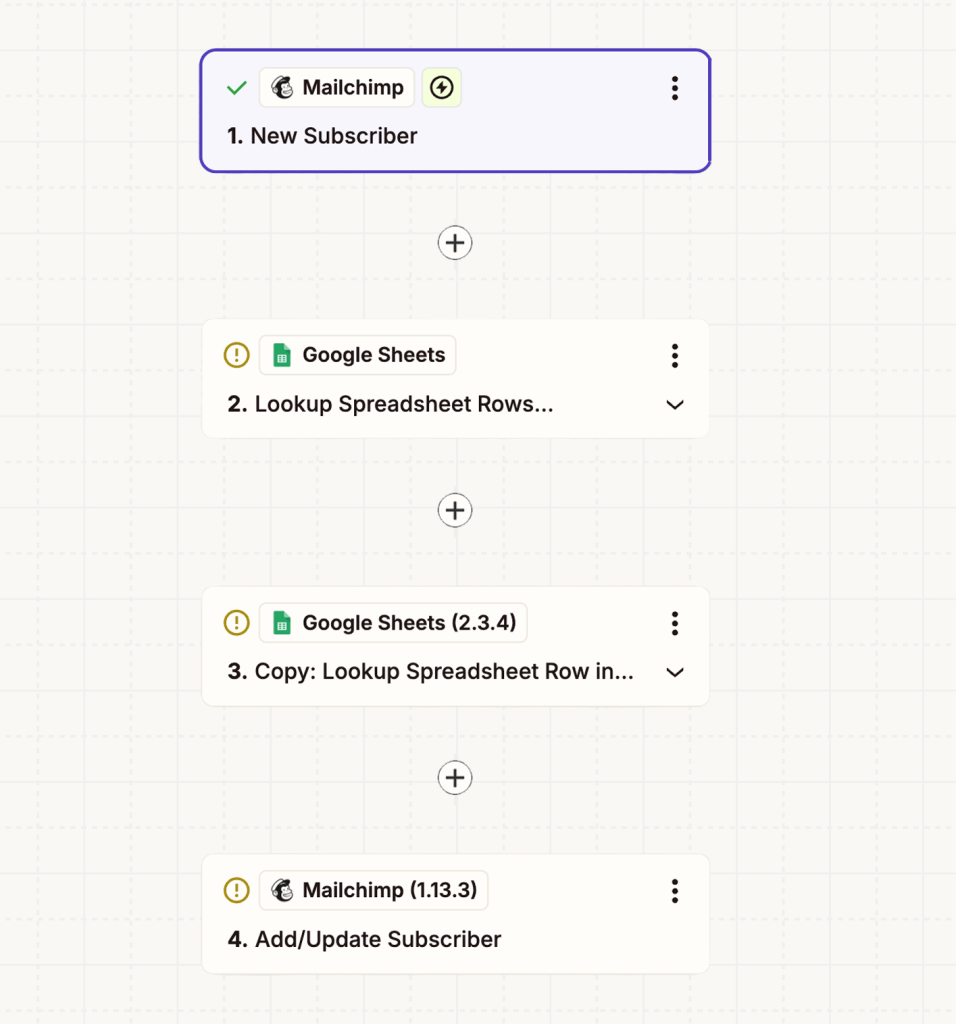Viewport: 956px width, 1024px height.
Task: Expand the Lookup Spreadsheet Rows step chevron
Action: point(675,405)
